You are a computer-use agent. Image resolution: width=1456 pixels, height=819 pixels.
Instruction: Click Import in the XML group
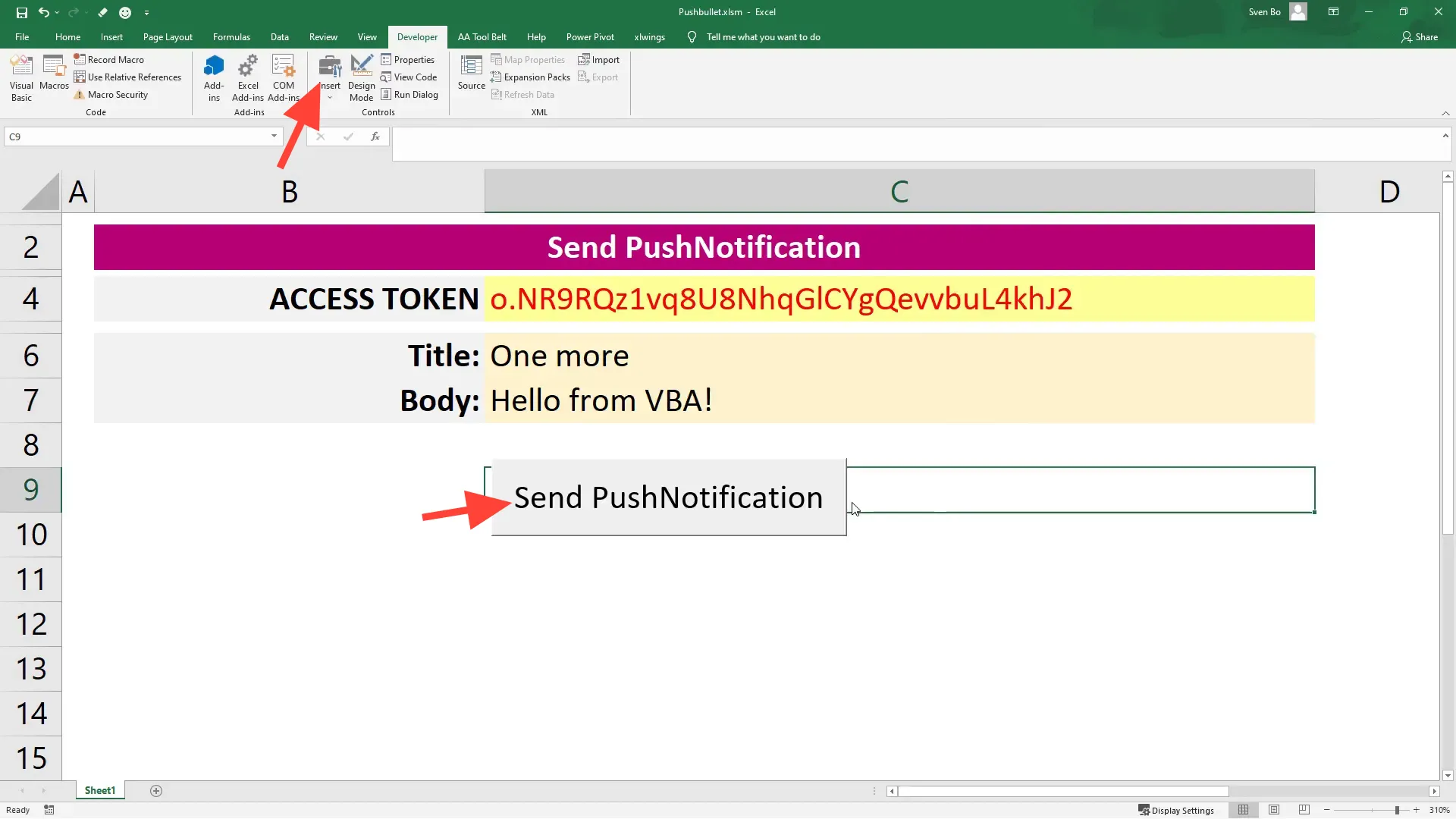point(599,59)
